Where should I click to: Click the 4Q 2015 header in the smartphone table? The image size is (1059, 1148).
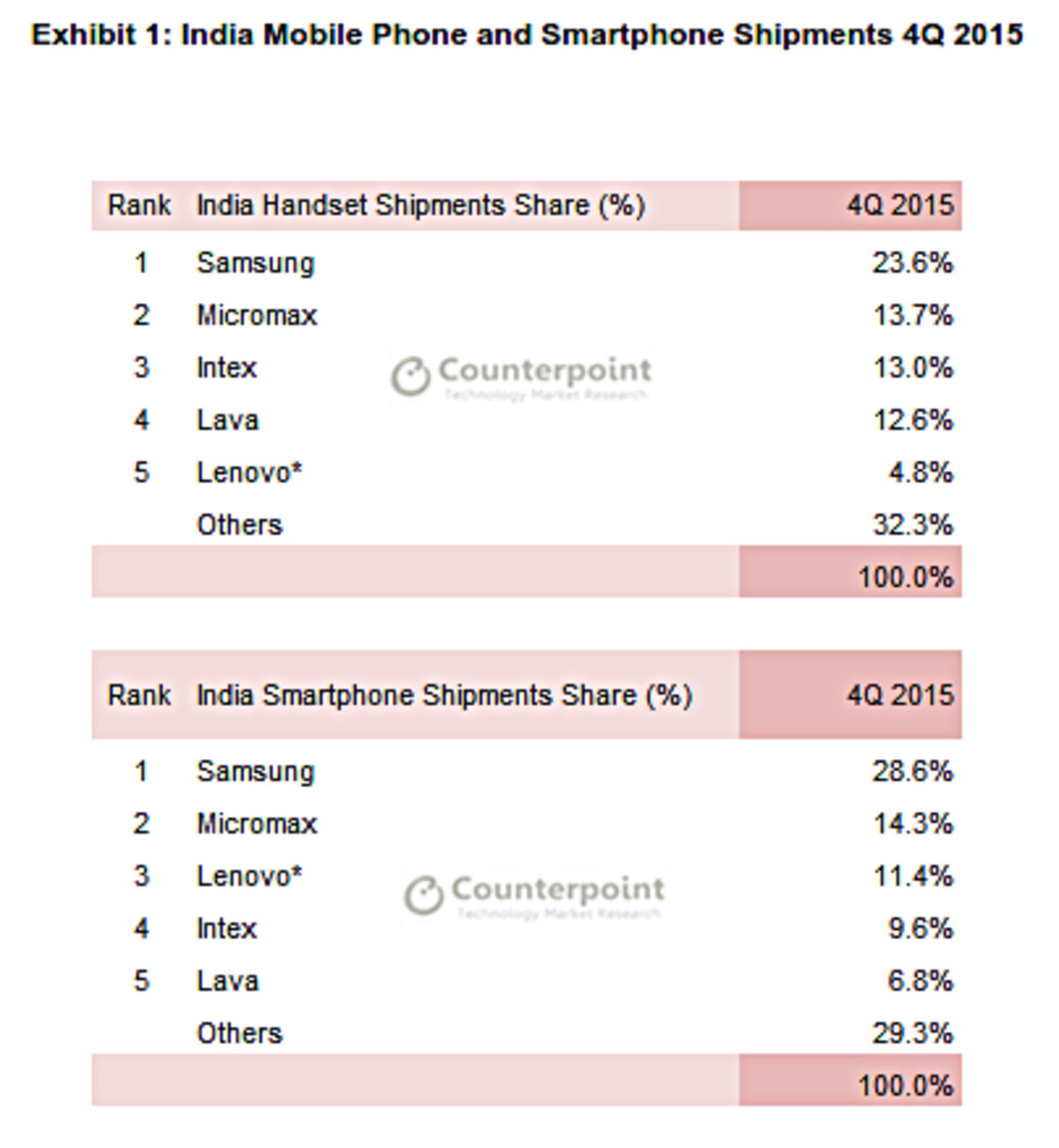(900, 695)
